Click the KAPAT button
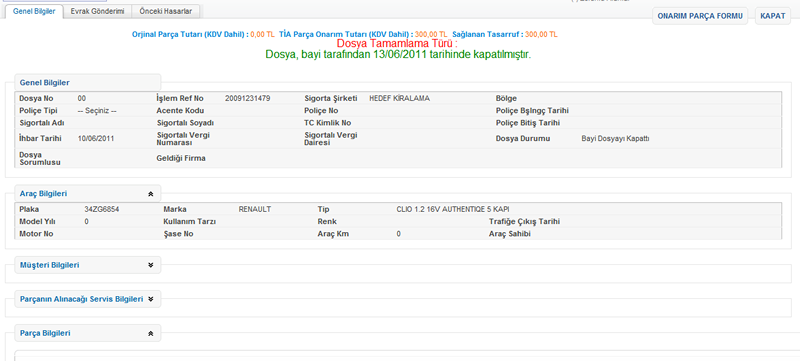The width and height of the screenshot is (800, 361). pyautogui.click(x=772, y=16)
